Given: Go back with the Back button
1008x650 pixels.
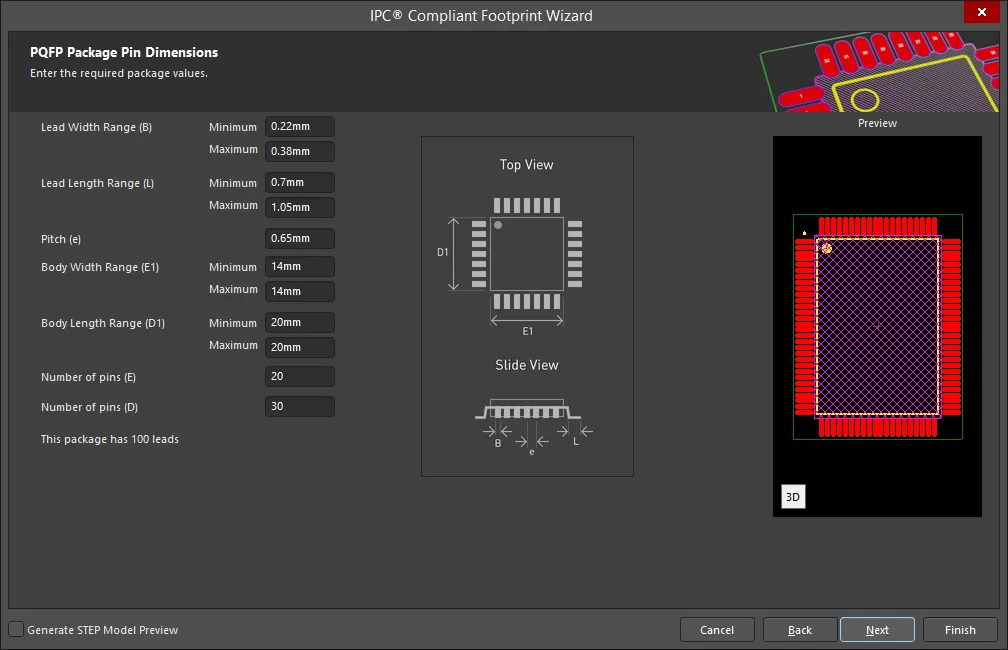Looking at the screenshot, I should tap(800, 630).
